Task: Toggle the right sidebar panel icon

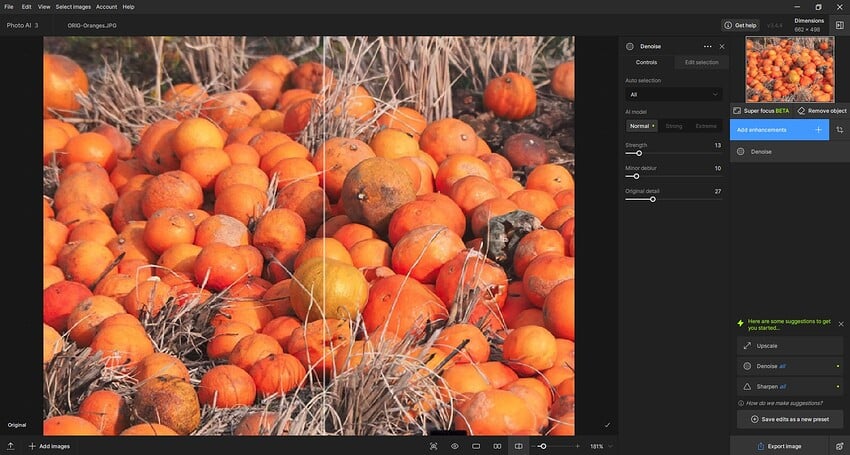Action: 839,25
